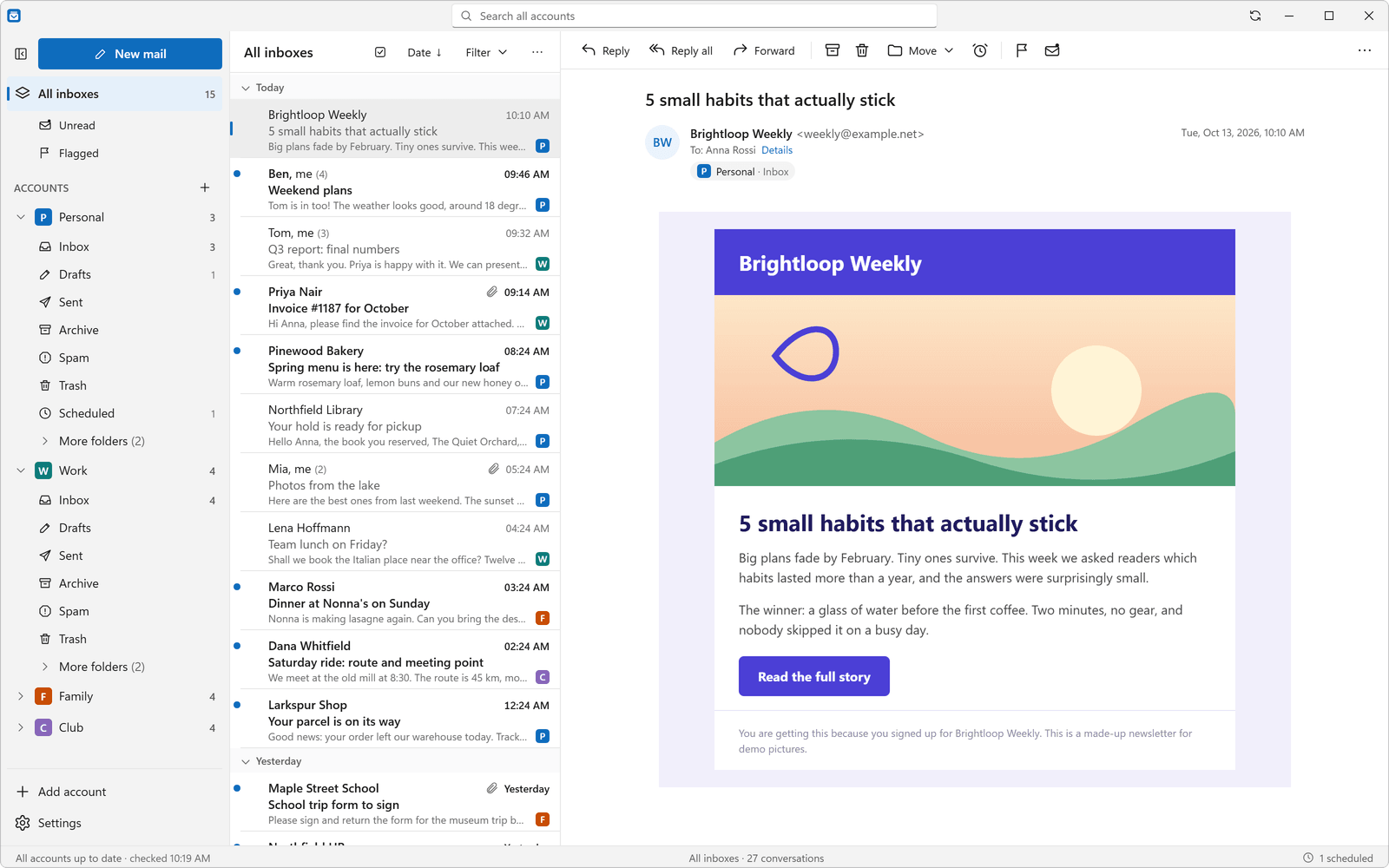Collapse the Work account tree
Image resolution: width=1389 pixels, height=868 pixels.
21,470
